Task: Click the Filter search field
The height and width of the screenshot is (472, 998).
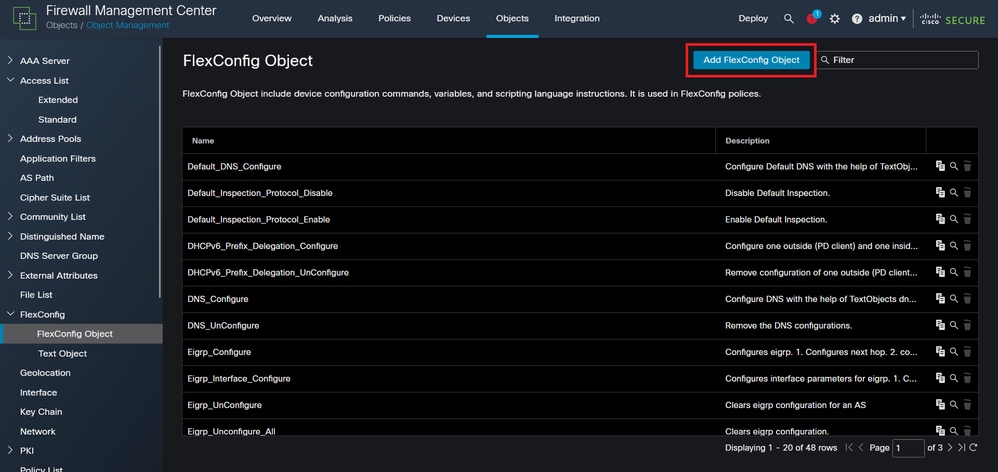Action: pyautogui.click(x=897, y=60)
